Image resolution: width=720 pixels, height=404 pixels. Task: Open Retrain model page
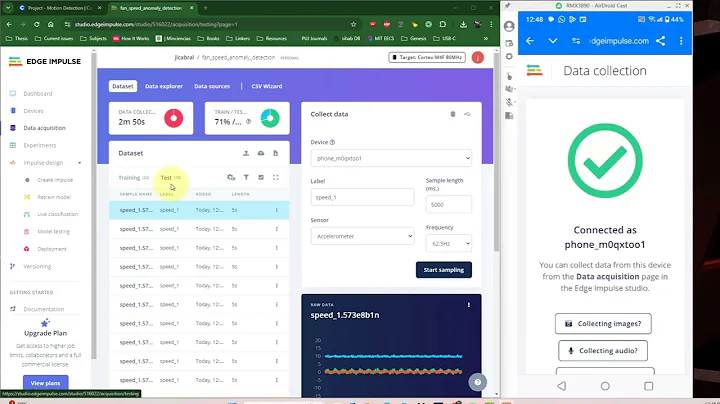tap(54, 197)
